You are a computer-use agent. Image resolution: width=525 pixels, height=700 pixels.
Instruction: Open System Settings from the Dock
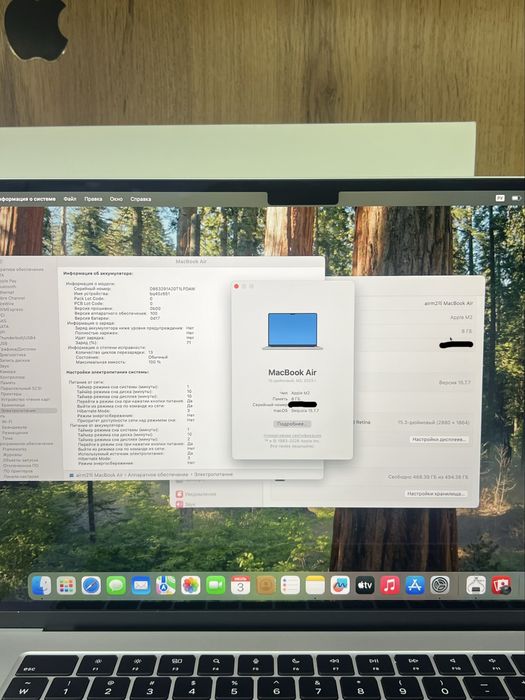[440, 585]
